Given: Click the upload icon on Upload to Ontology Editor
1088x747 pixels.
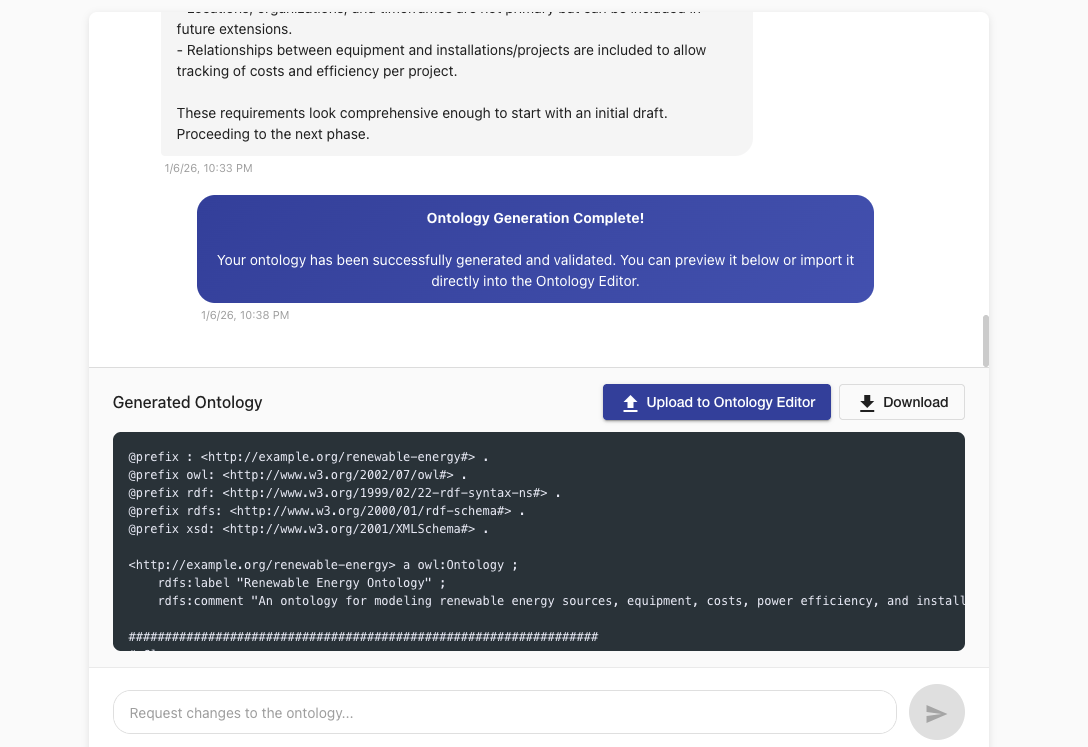Looking at the screenshot, I should pyautogui.click(x=630, y=402).
